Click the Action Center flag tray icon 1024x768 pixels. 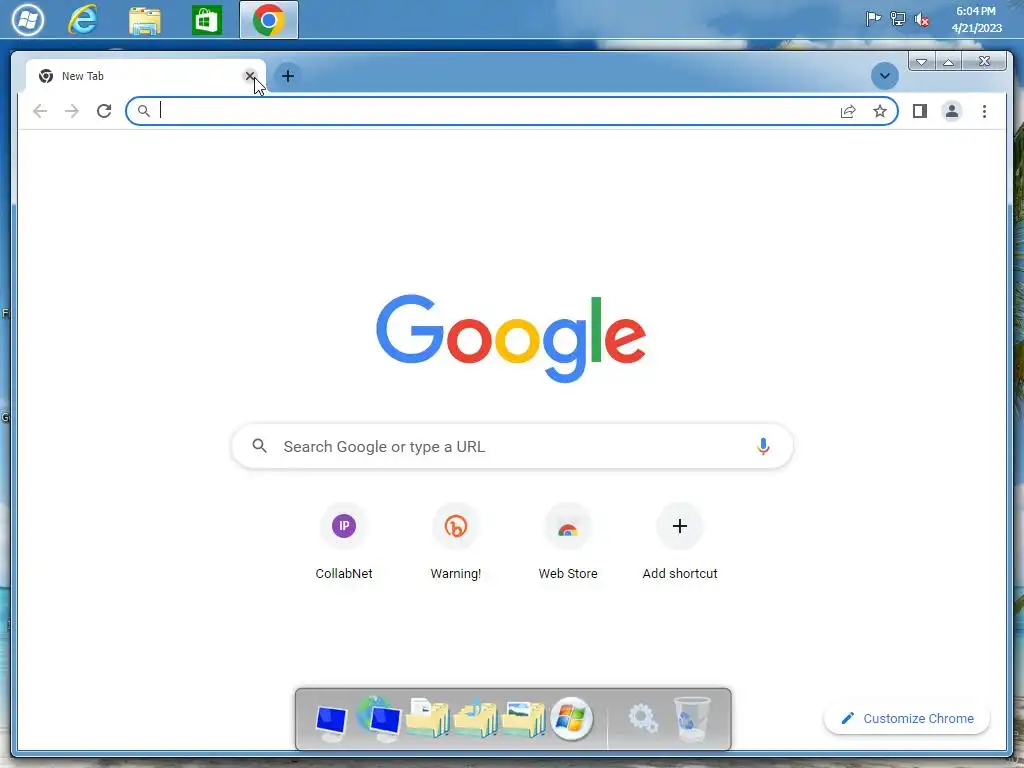point(873,19)
